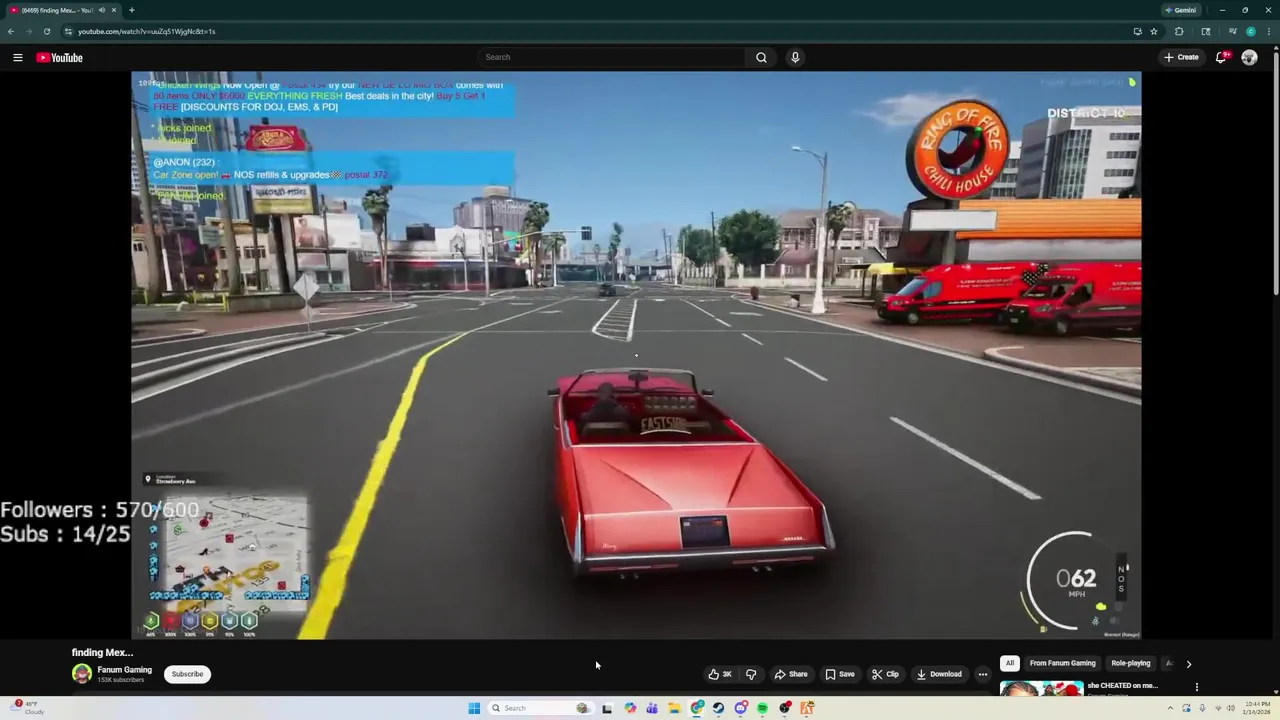Go forward in browser history
This screenshot has height=720, width=1280.
click(28, 31)
